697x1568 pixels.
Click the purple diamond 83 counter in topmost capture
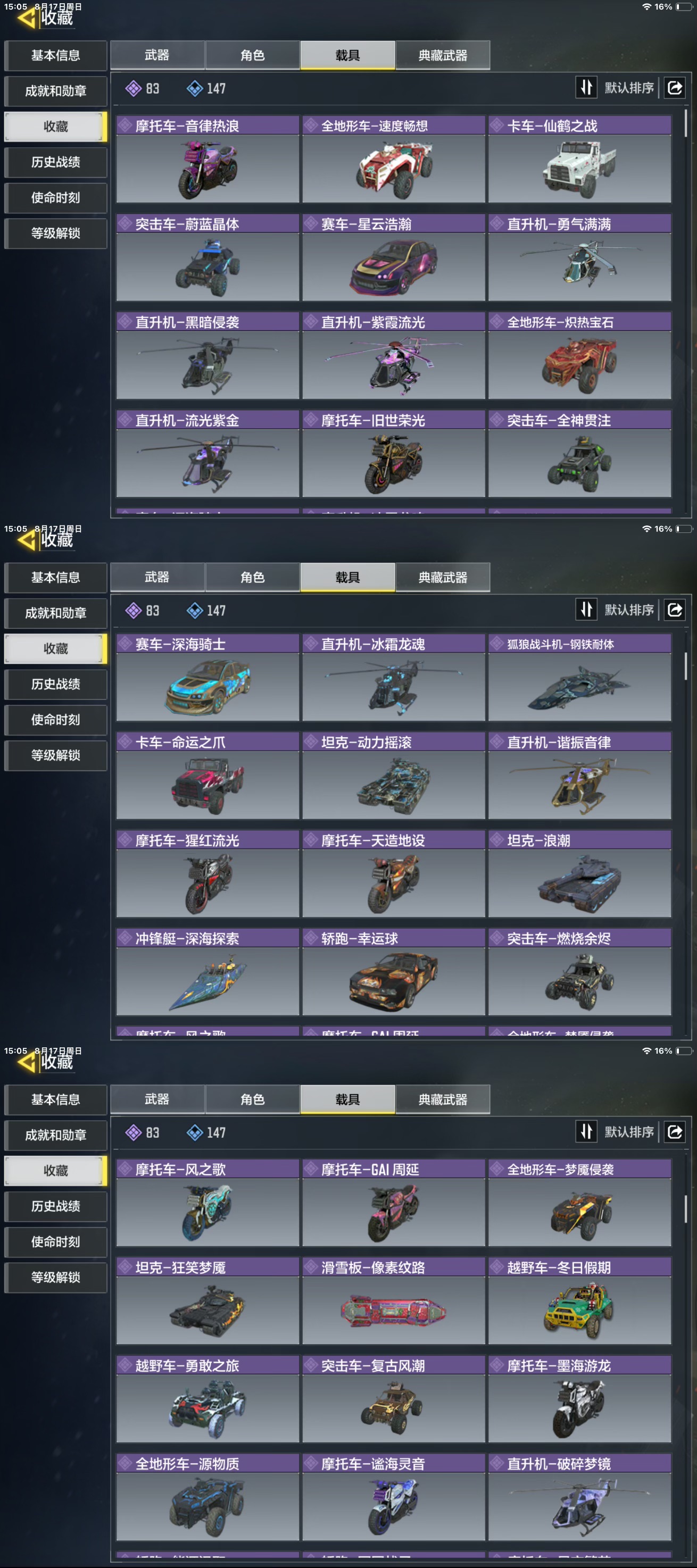(x=143, y=89)
